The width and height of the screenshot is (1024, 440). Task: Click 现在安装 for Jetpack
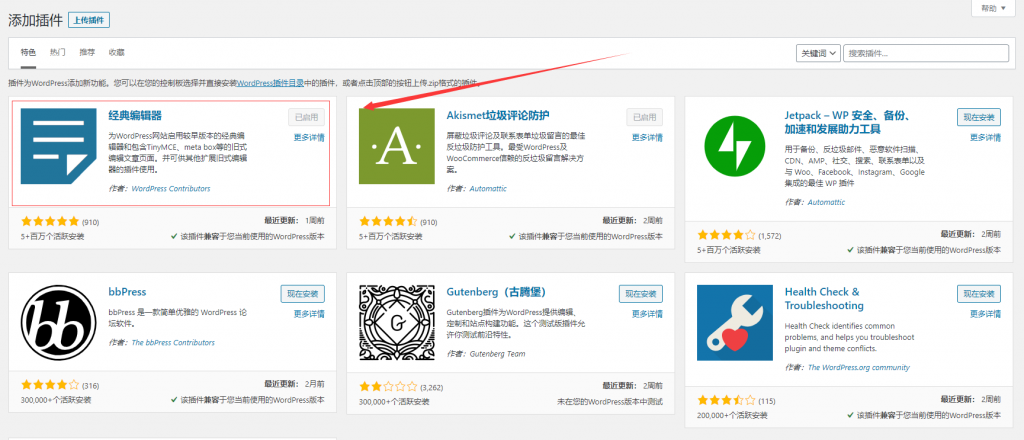point(979,118)
